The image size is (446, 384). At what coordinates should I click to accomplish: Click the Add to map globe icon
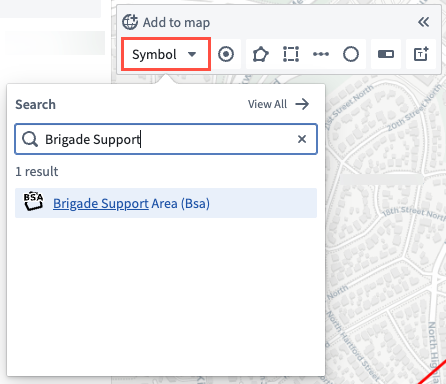130,22
